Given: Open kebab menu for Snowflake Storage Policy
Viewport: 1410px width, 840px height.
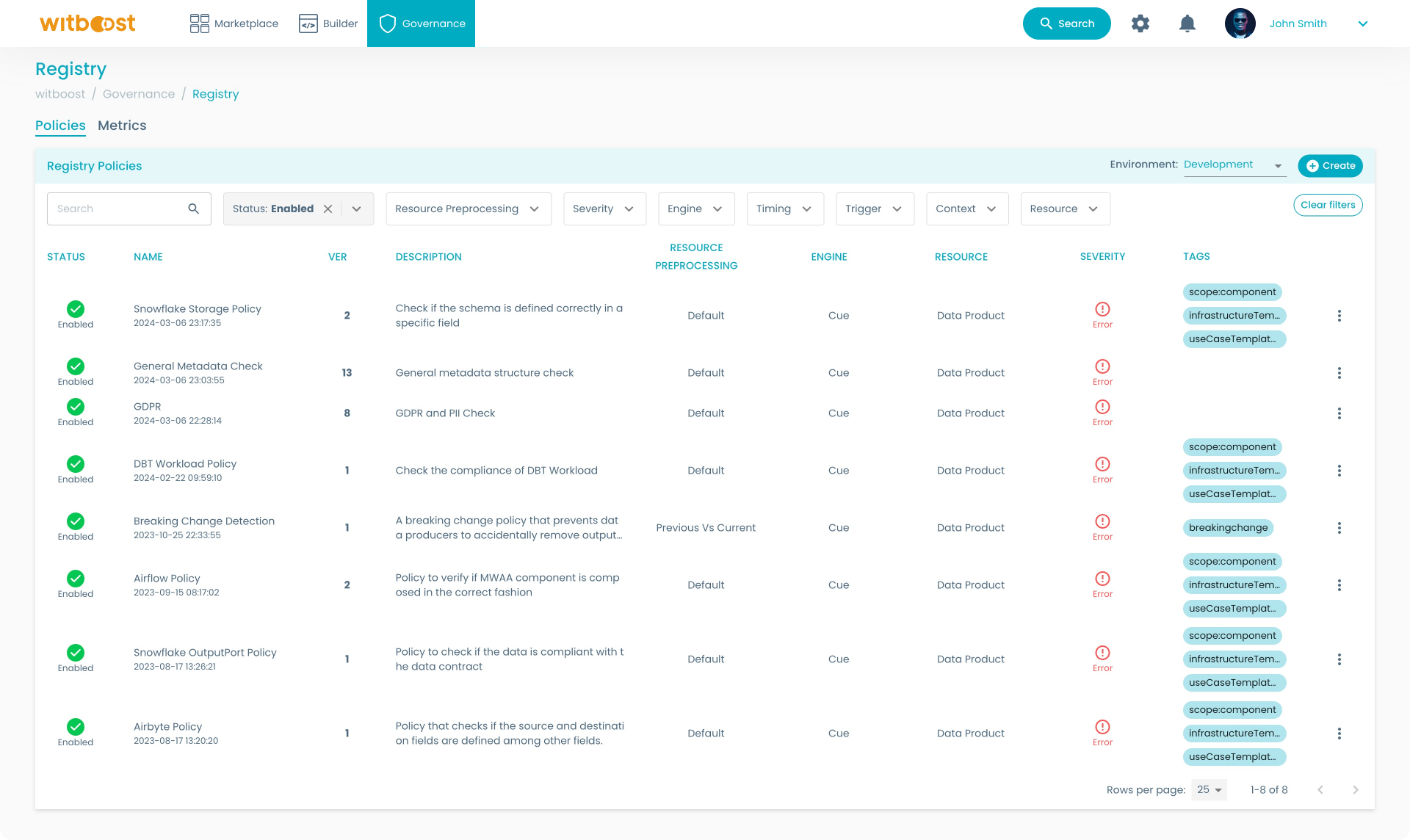Looking at the screenshot, I should pos(1339,316).
